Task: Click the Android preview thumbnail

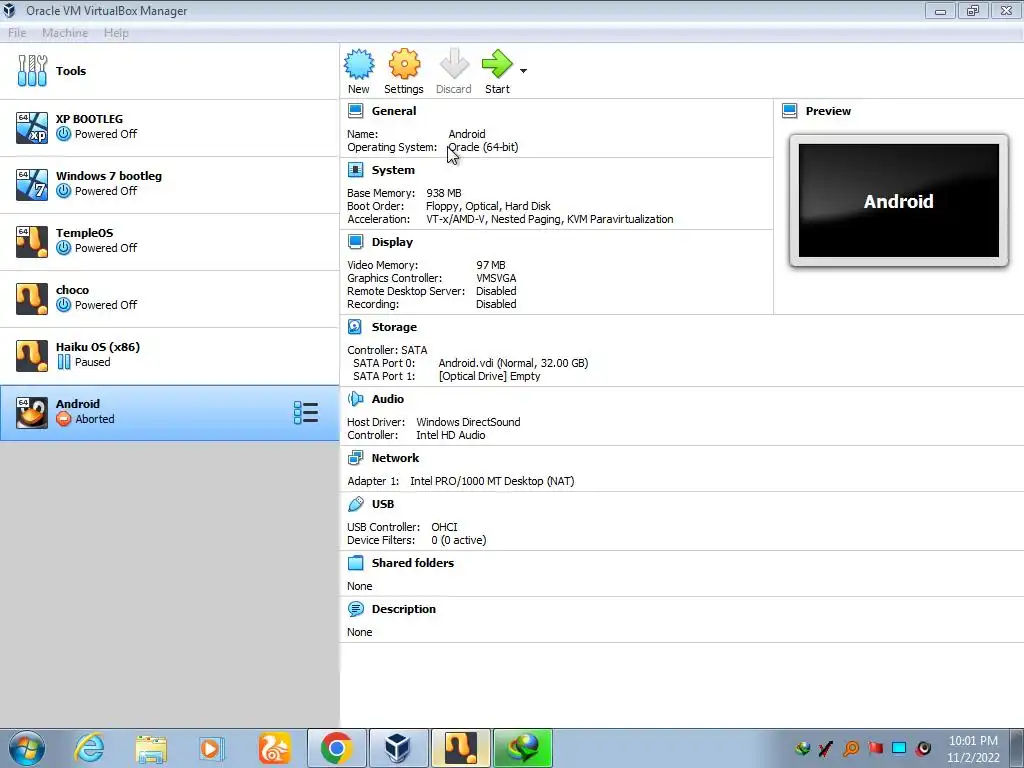Action: point(899,201)
